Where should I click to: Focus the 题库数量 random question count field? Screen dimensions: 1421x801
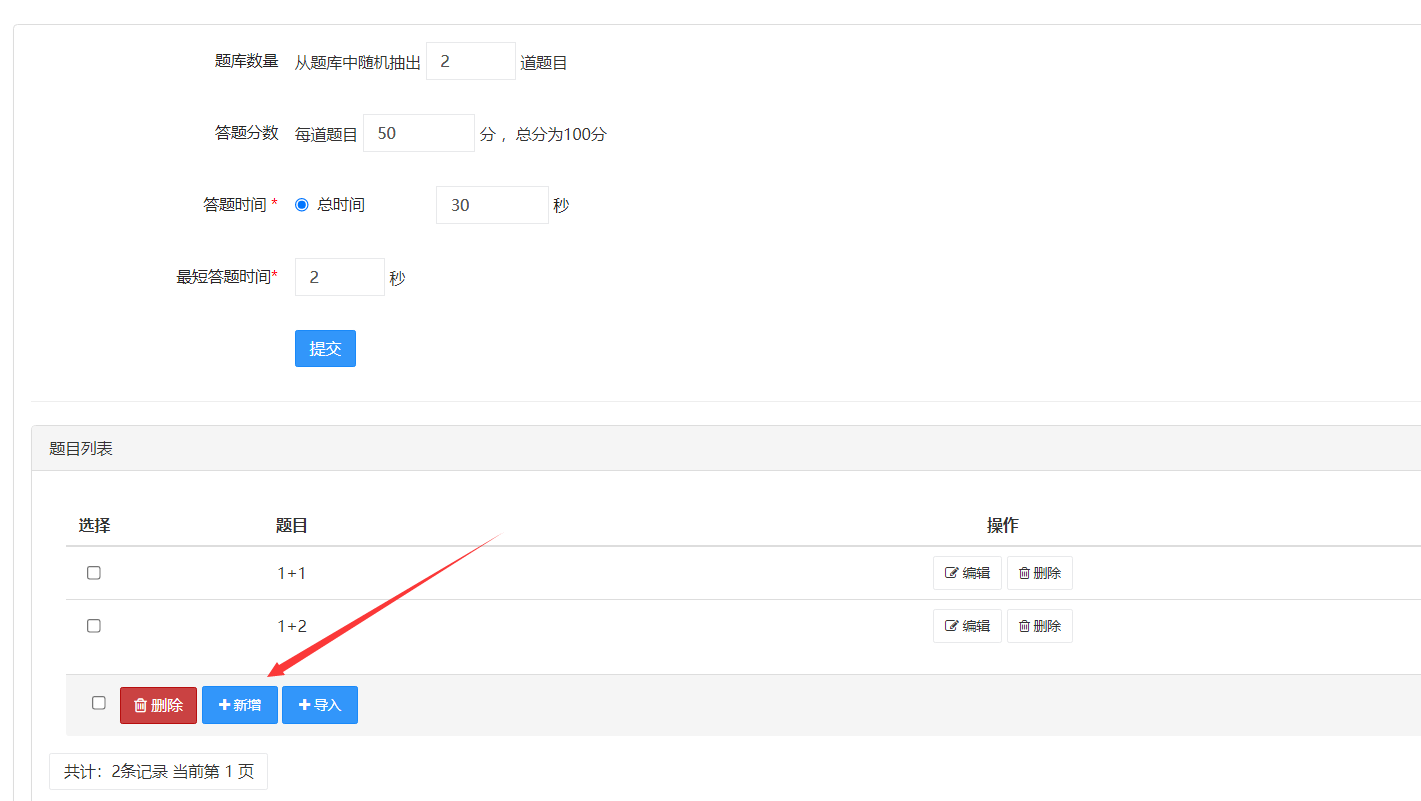pyautogui.click(x=471, y=61)
